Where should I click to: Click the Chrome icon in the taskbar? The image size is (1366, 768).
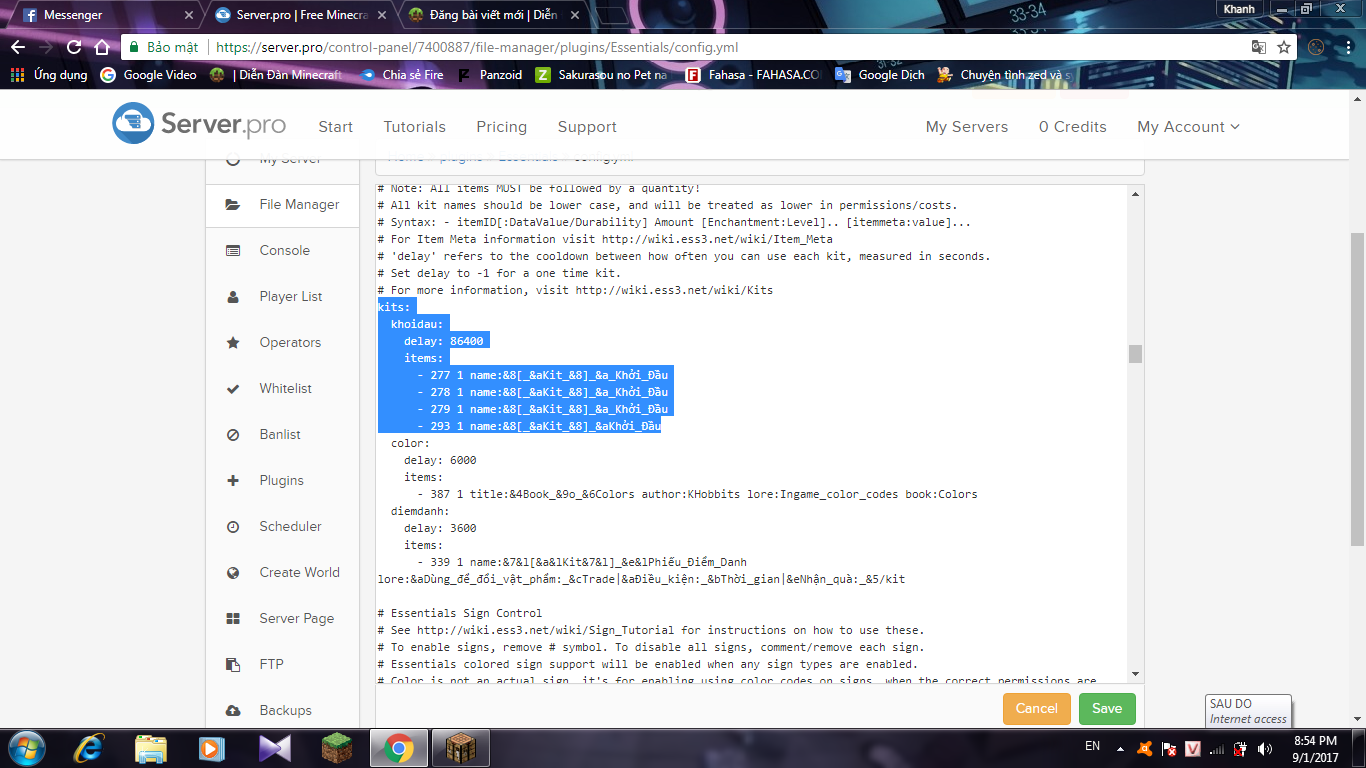398,748
